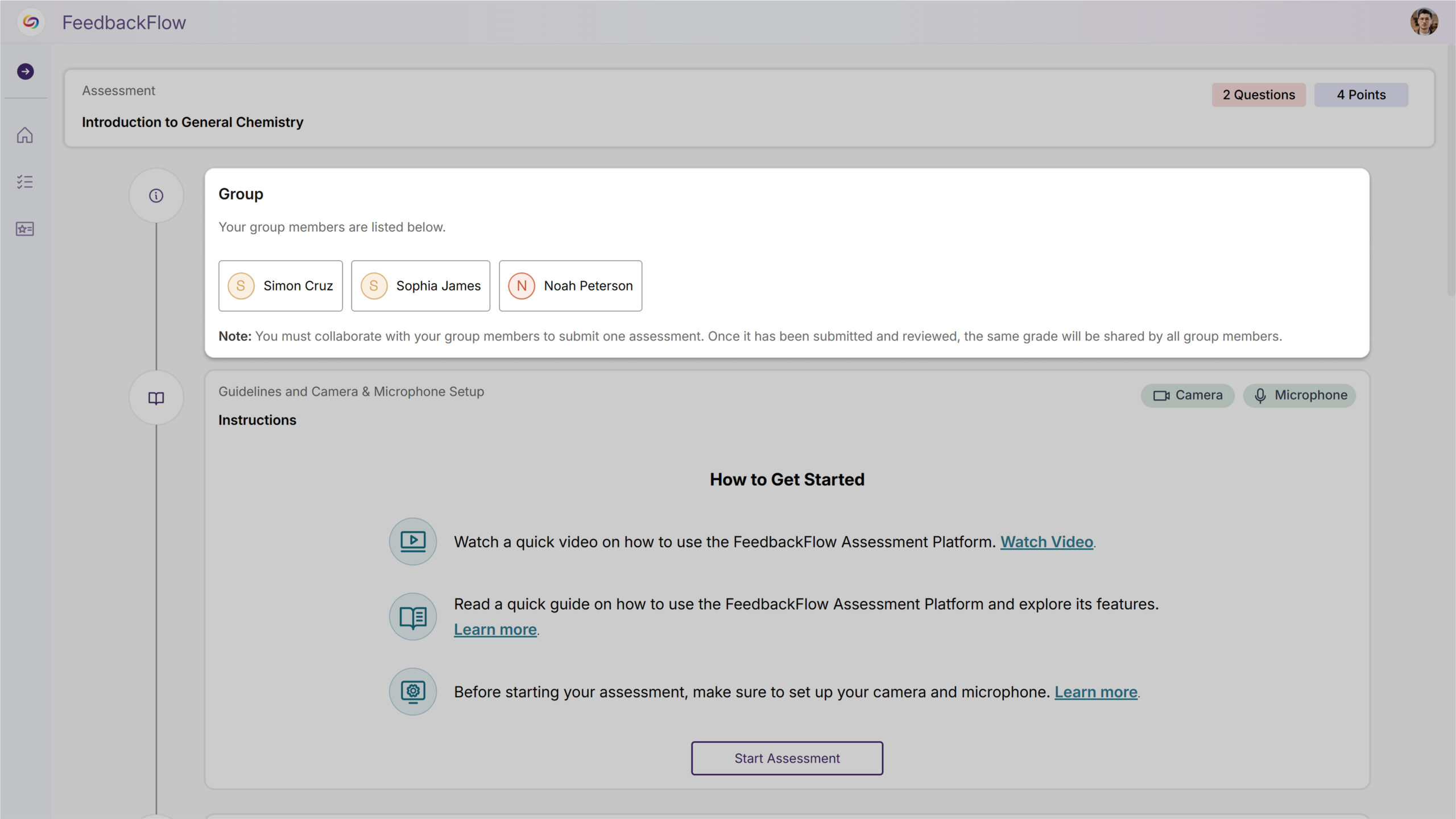
Task: Open the checklist tasks icon in the sidebar
Action: click(25, 182)
